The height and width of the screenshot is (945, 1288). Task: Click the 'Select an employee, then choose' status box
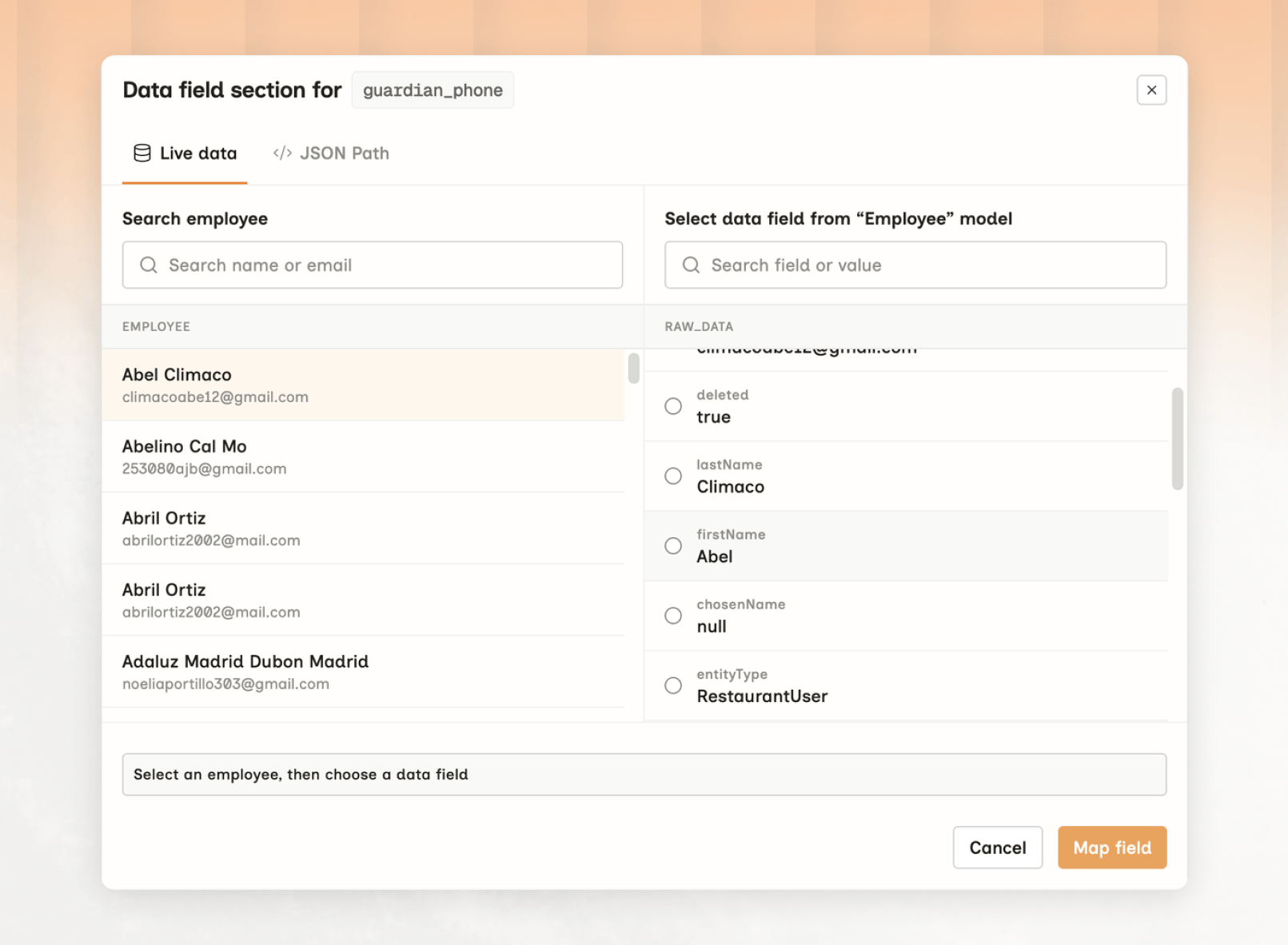[644, 775]
